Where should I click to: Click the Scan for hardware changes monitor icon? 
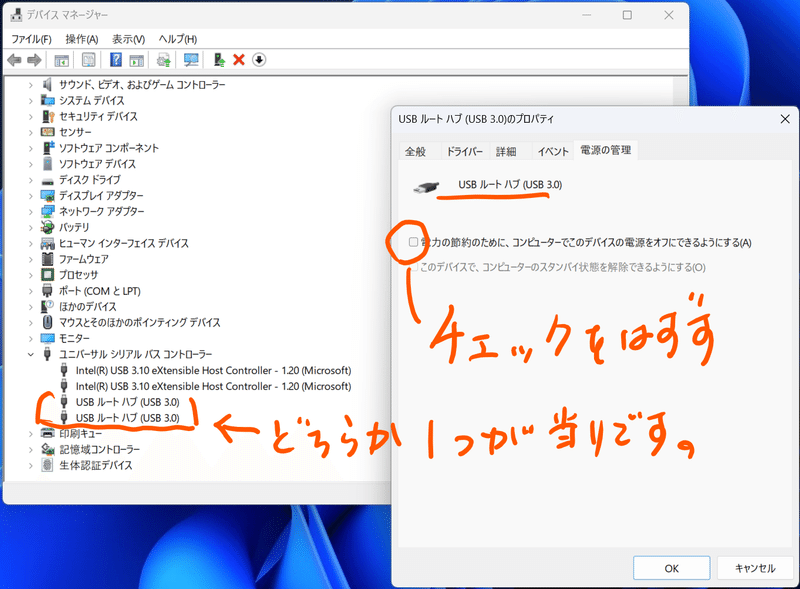[191, 60]
